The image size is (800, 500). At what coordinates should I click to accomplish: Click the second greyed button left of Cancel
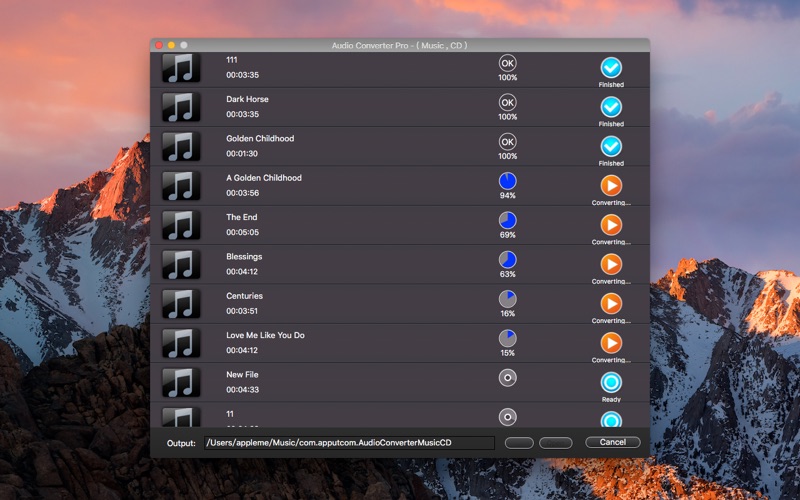coord(556,443)
